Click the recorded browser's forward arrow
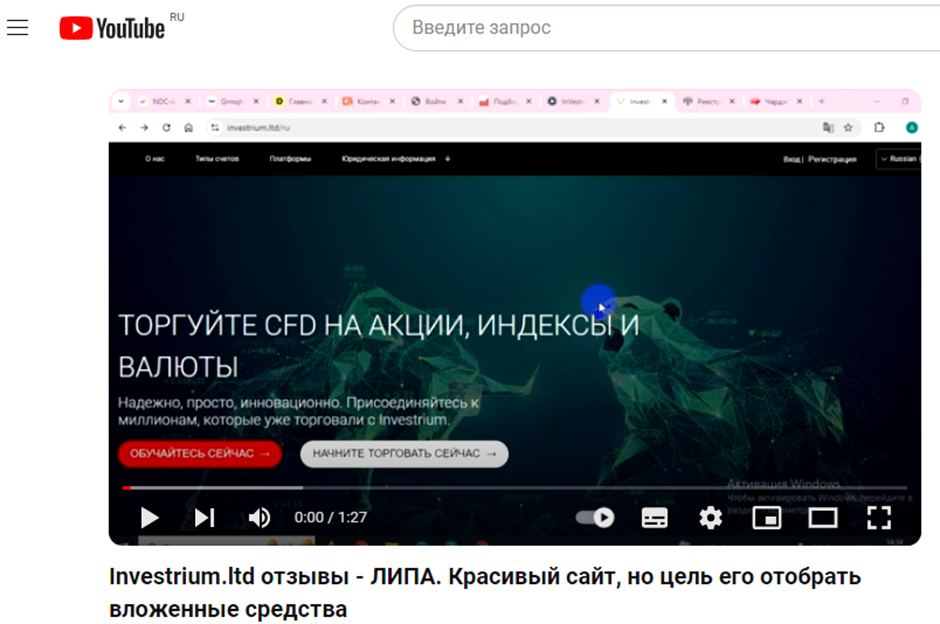 [144, 128]
